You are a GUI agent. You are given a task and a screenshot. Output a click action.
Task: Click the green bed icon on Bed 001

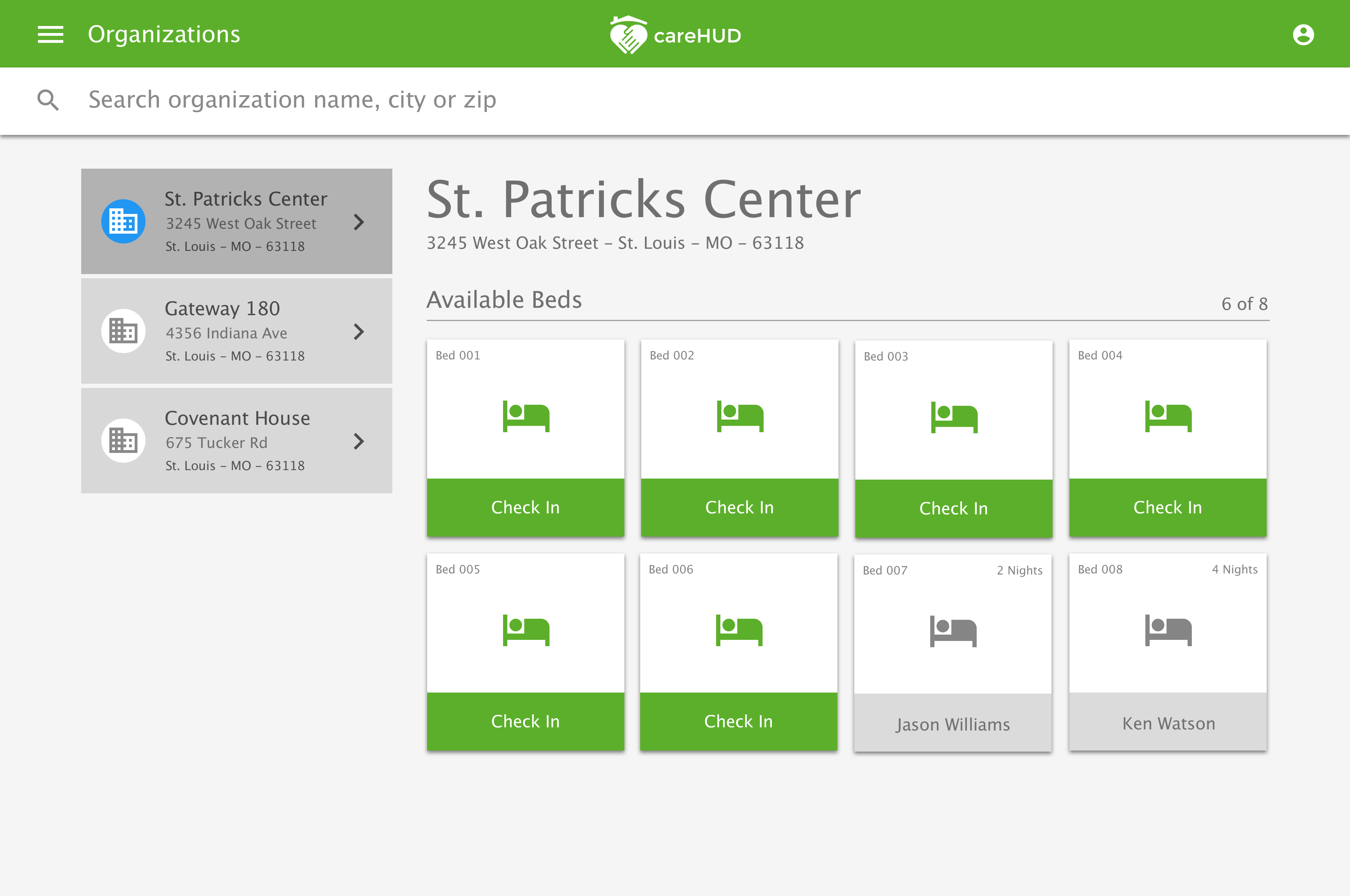pos(526,416)
